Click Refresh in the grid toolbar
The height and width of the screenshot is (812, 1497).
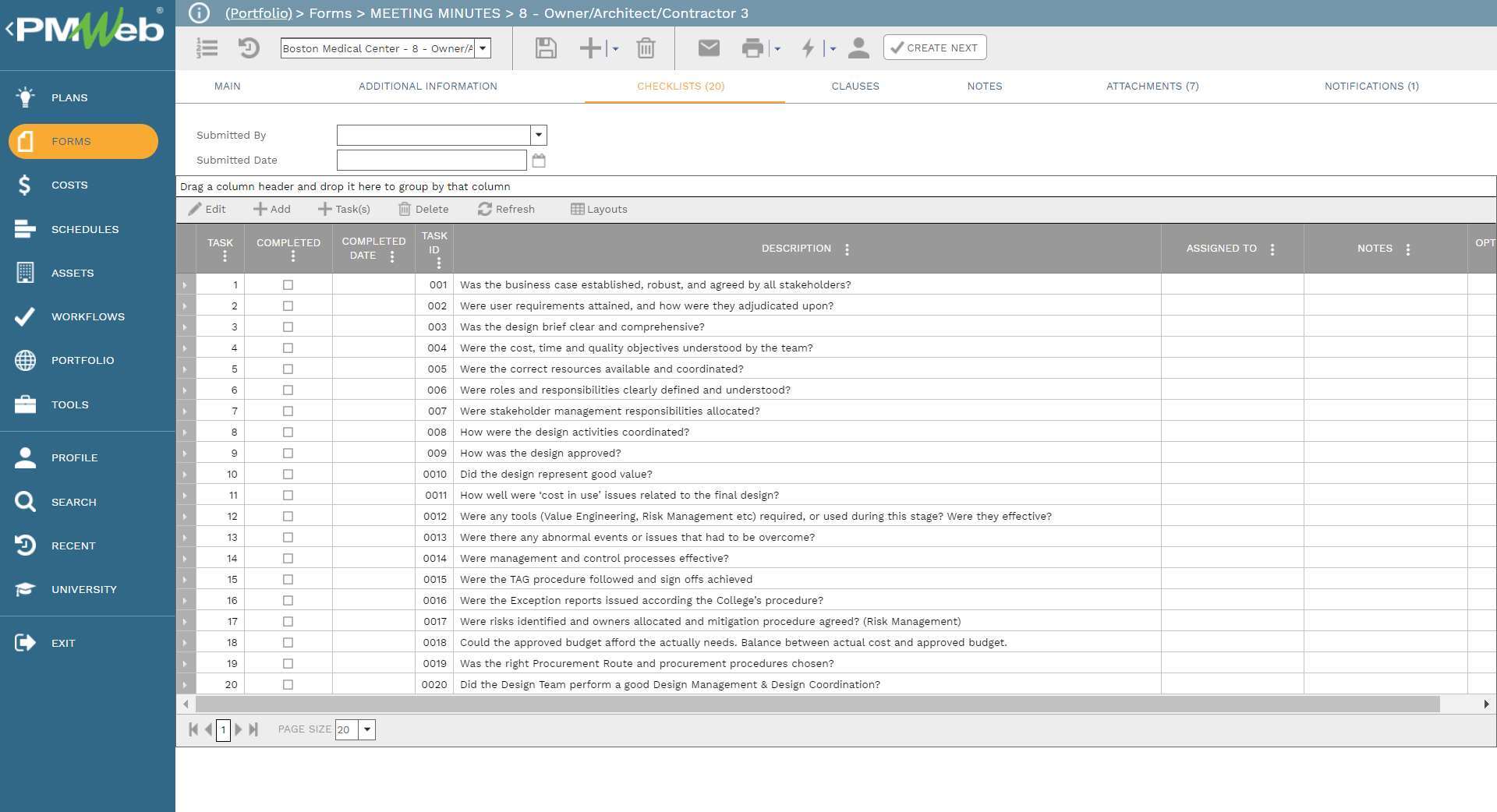(507, 210)
